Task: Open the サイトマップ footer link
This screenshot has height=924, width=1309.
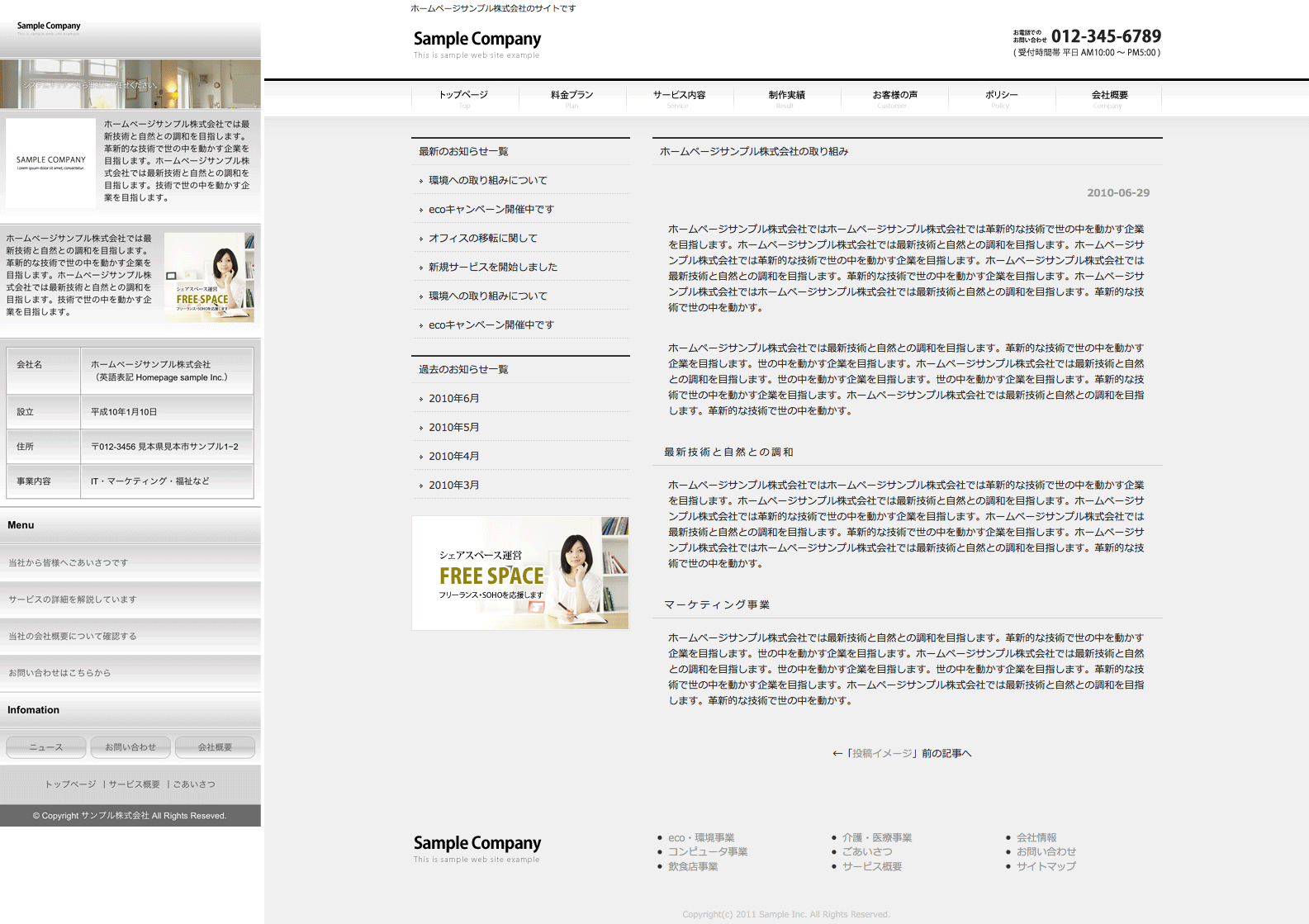Action: [1046, 866]
